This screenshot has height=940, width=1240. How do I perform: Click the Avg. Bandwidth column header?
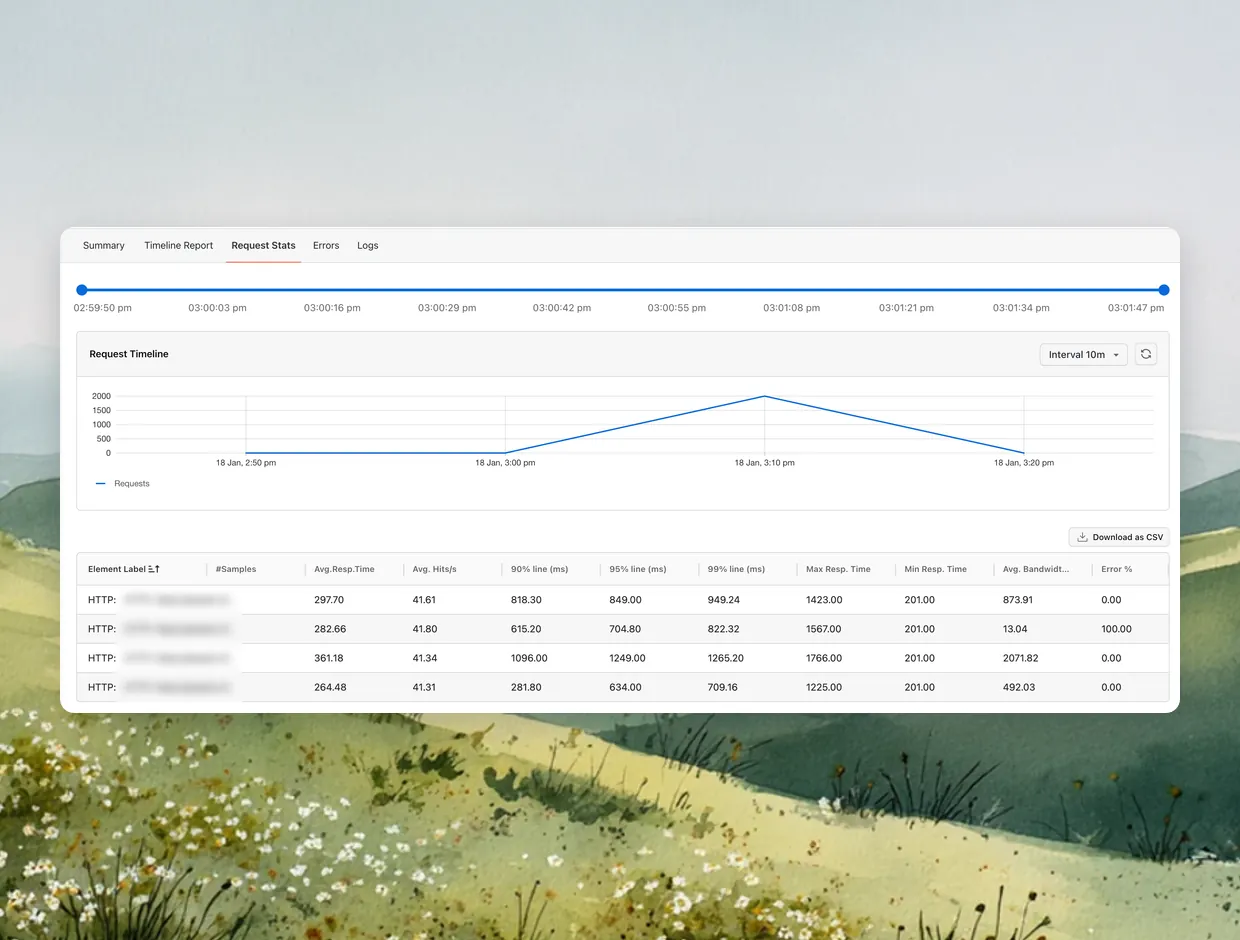[1036, 569]
